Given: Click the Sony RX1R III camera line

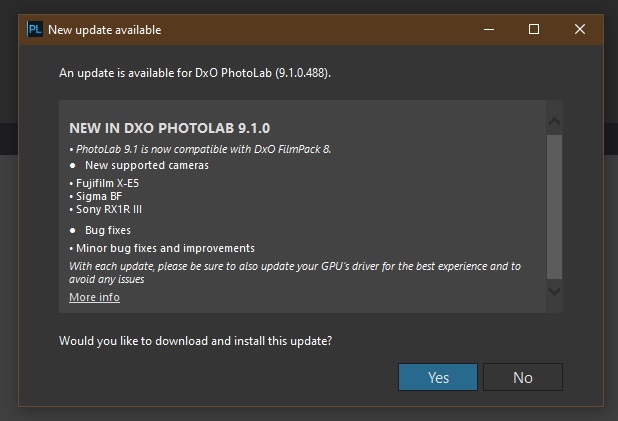Looking at the screenshot, I should pos(108,210).
